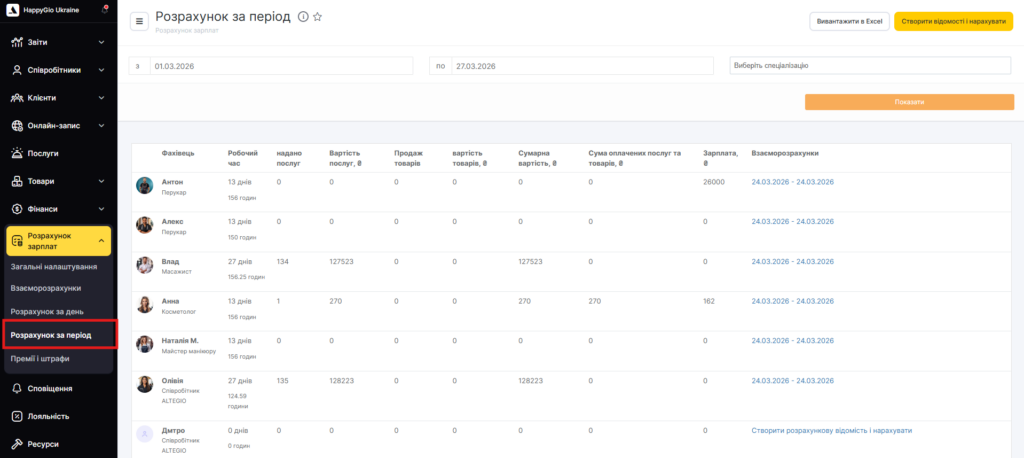
Task: Open Антон's settlement date link
Action: point(792,182)
